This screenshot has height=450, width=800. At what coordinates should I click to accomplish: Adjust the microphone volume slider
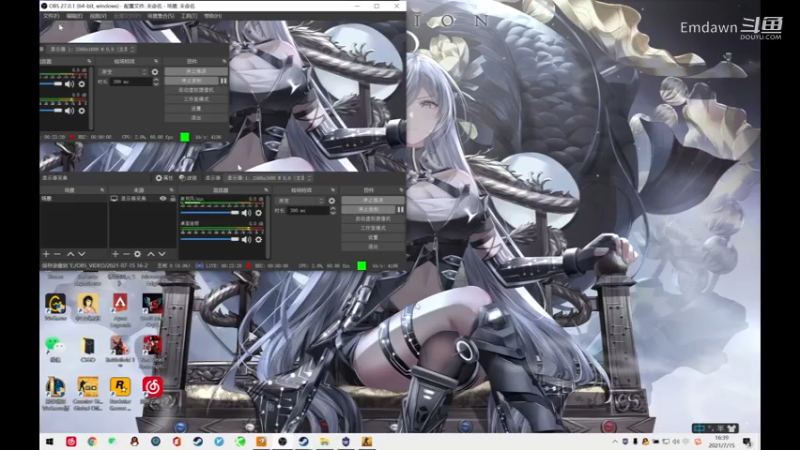point(210,213)
